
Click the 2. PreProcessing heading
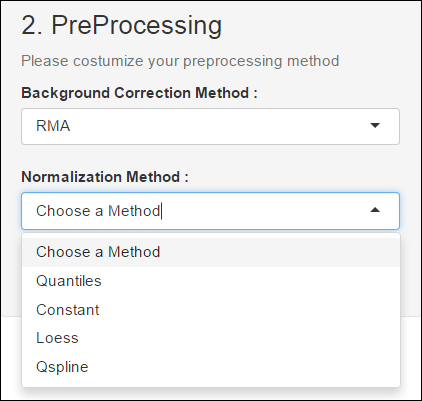(121, 26)
